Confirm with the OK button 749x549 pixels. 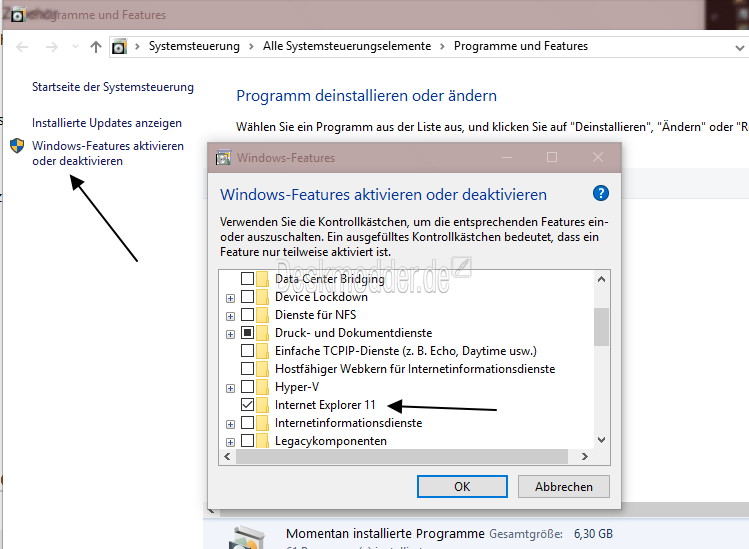point(462,486)
